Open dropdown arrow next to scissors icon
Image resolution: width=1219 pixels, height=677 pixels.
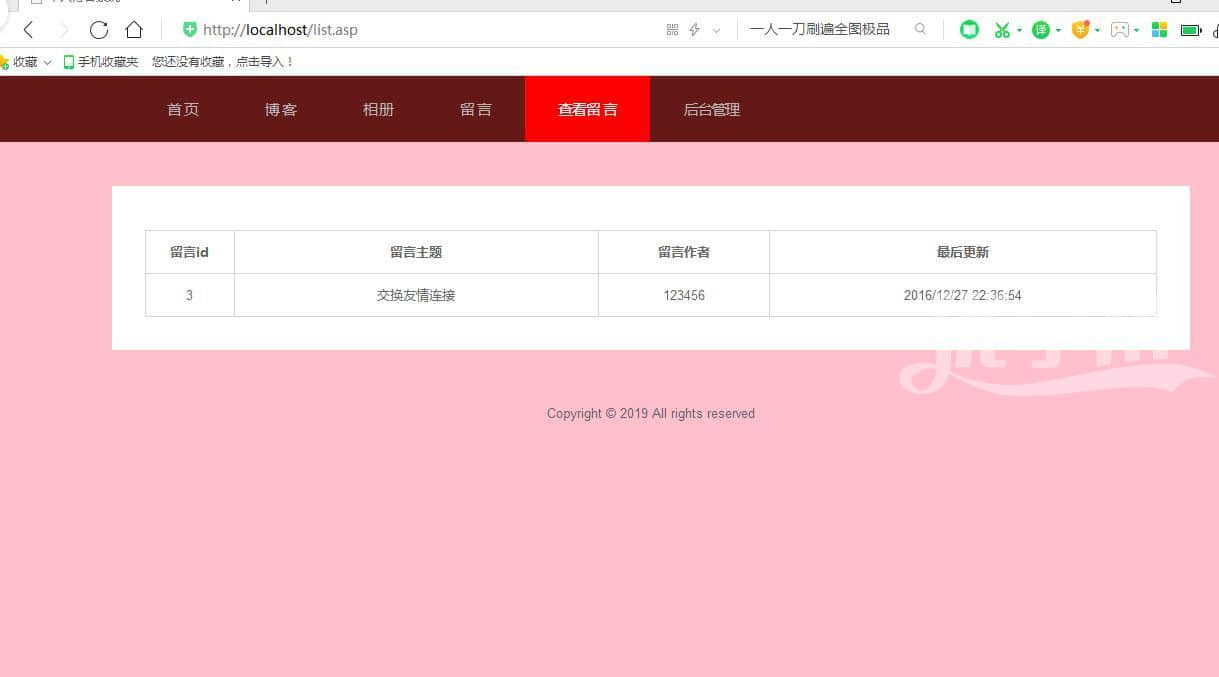1019,31
